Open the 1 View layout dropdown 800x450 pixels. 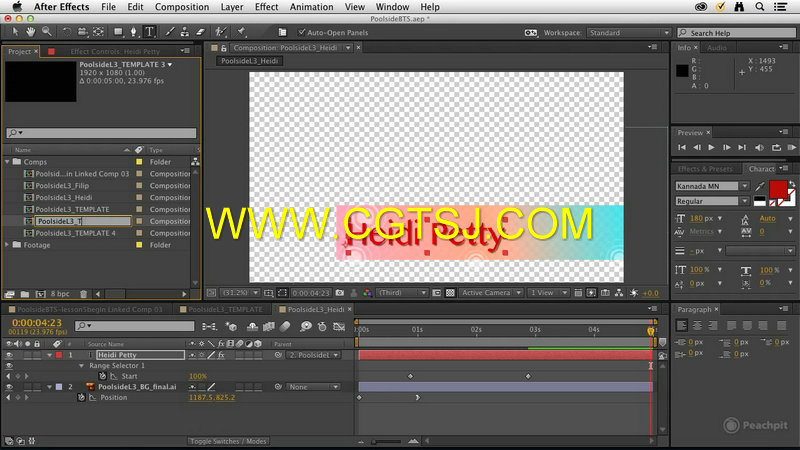click(547, 293)
